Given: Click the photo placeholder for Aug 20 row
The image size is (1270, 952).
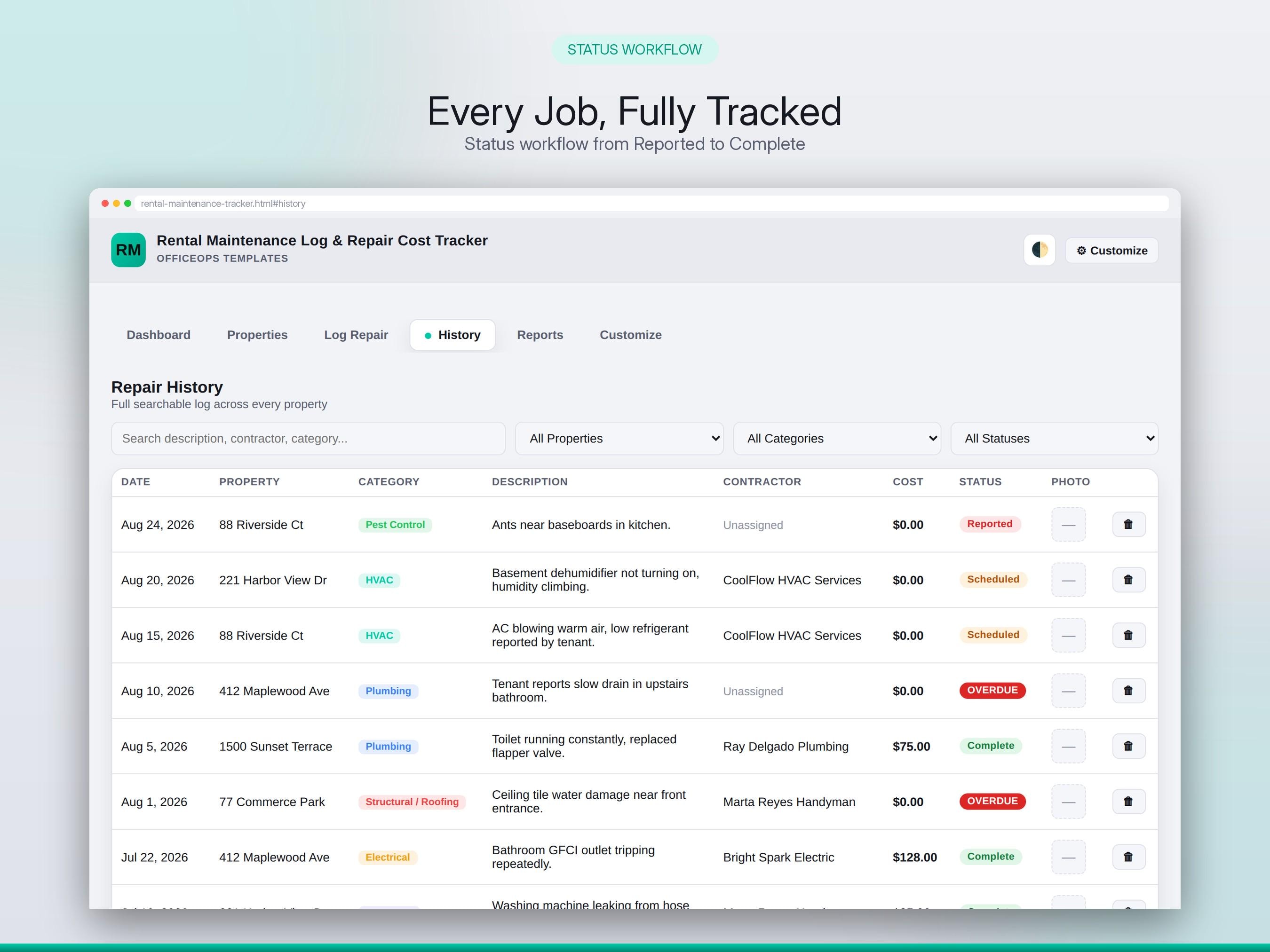Looking at the screenshot, I should pos(1069,580).
